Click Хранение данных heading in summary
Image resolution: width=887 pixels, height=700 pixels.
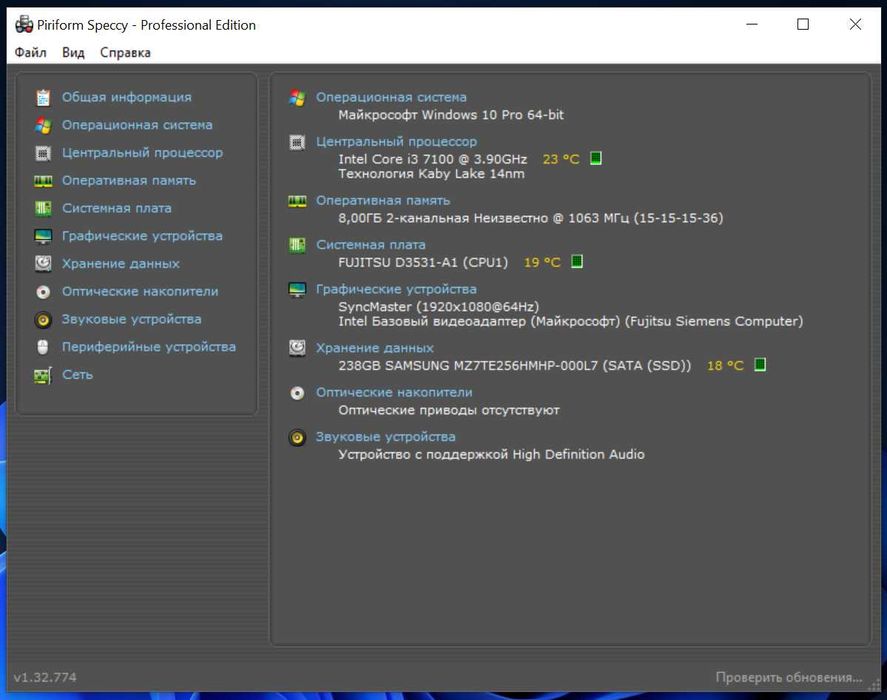374,348
